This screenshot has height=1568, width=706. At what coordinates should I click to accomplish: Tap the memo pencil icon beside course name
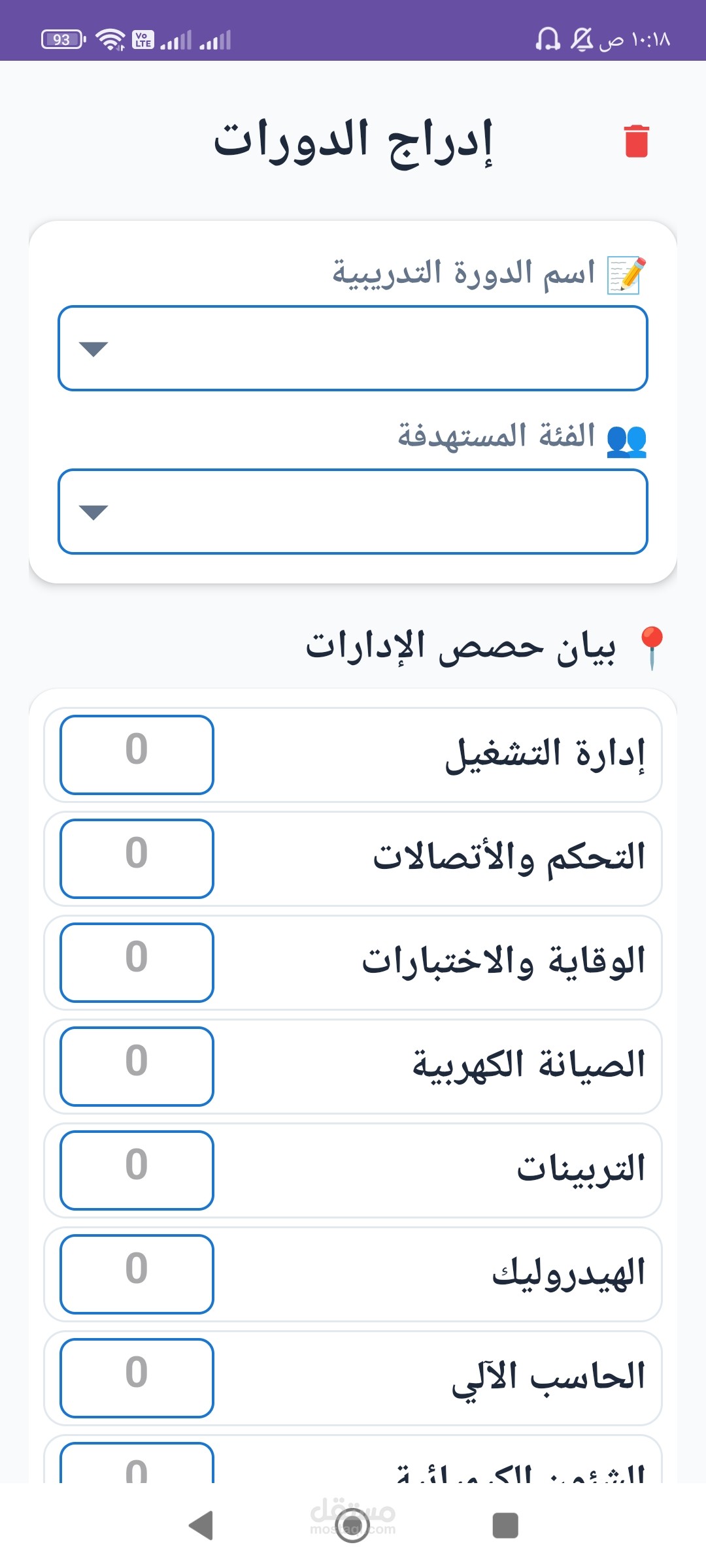tap(626, 275)
